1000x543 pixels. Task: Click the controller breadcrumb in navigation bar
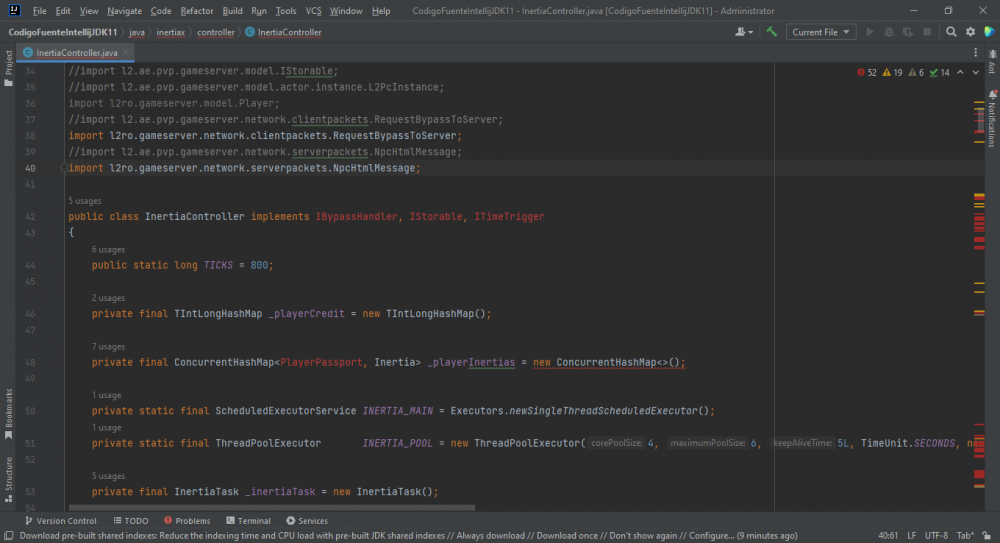[215, 32]
